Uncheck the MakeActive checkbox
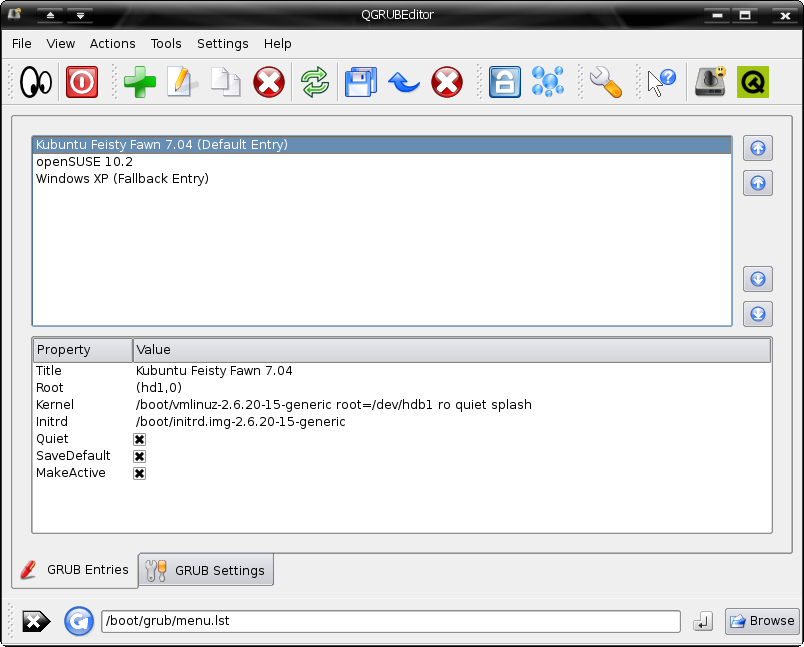Viewport: 804px width, 647px height. click(x=140, y=473)
